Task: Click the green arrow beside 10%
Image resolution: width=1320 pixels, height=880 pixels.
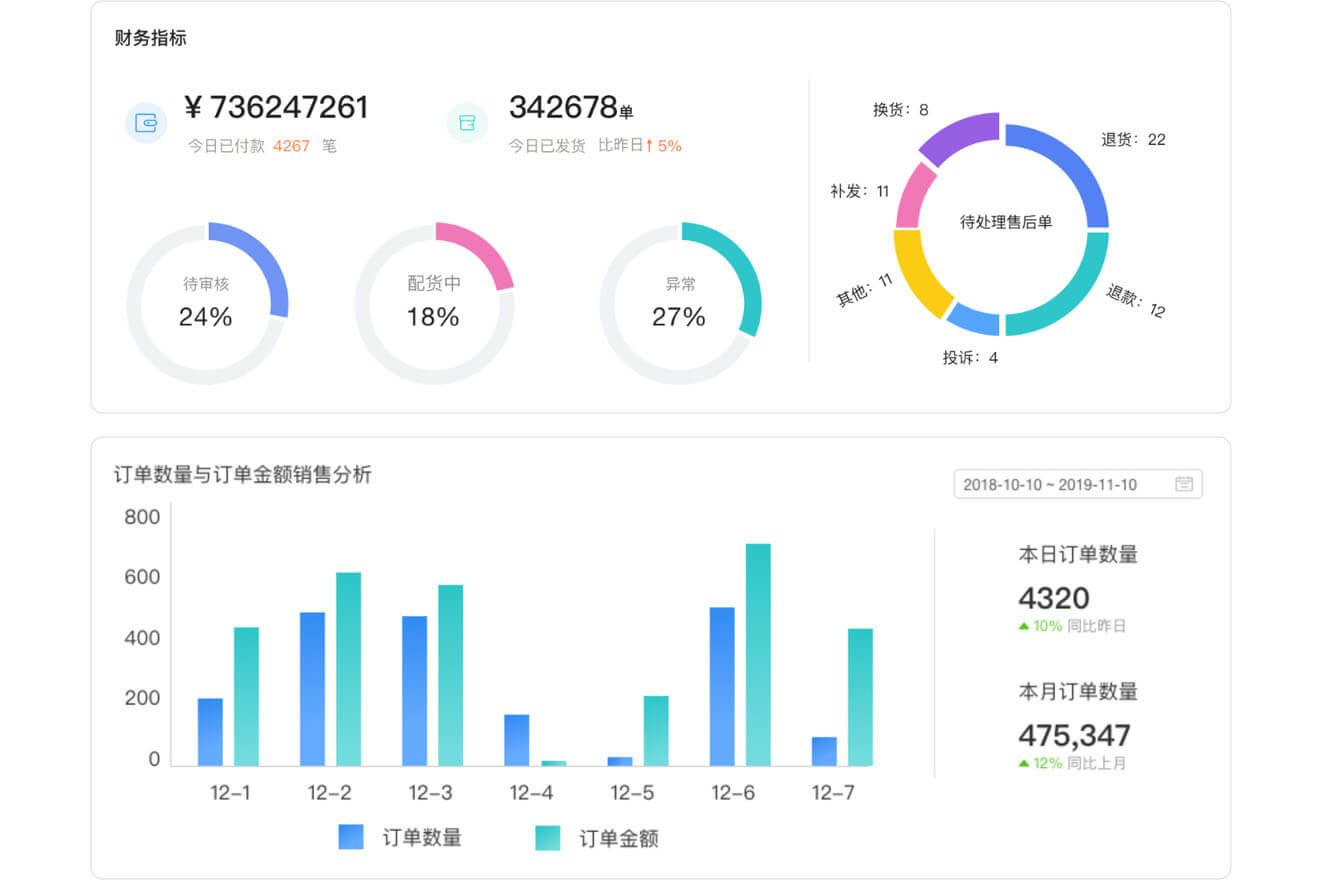Action: (x=1023, y=626)
